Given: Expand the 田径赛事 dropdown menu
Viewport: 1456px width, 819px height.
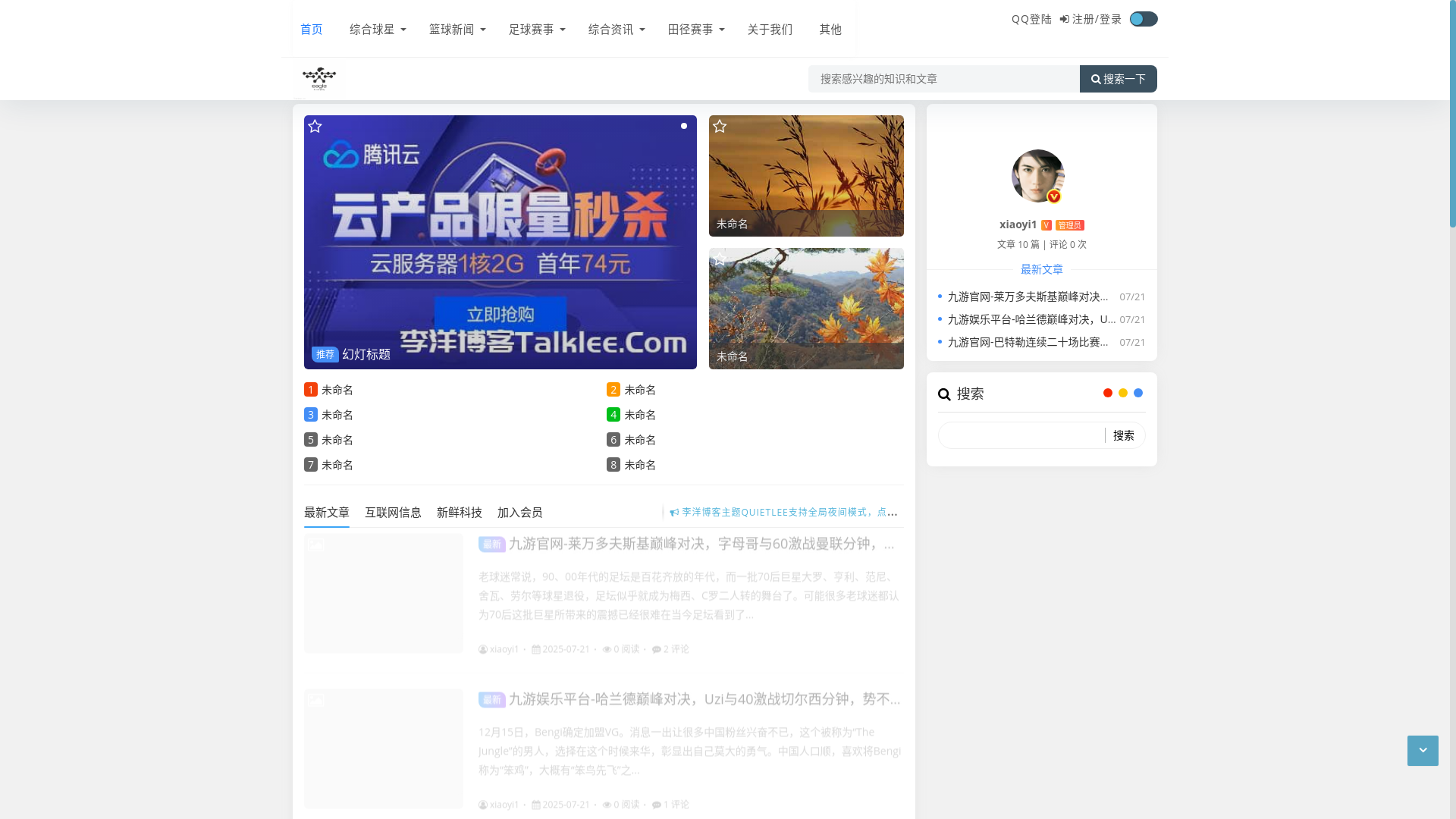Looking at the screenshot, I should tap(696, 30).
